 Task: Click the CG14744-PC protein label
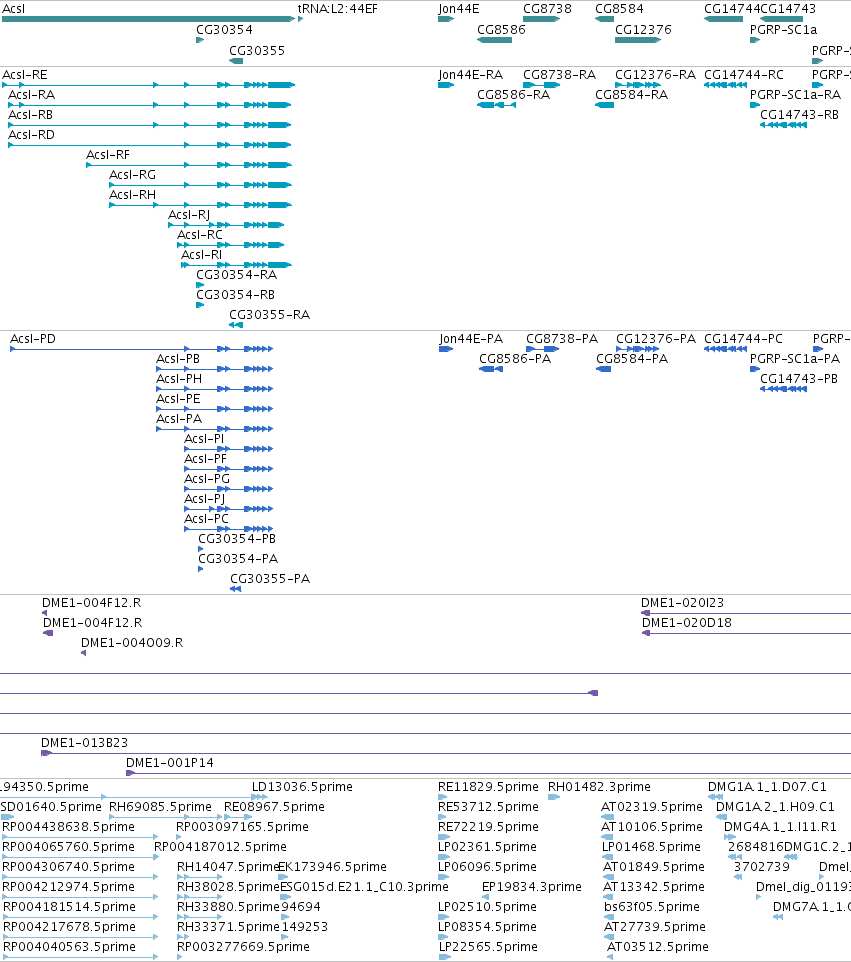[x=744, y=339]
